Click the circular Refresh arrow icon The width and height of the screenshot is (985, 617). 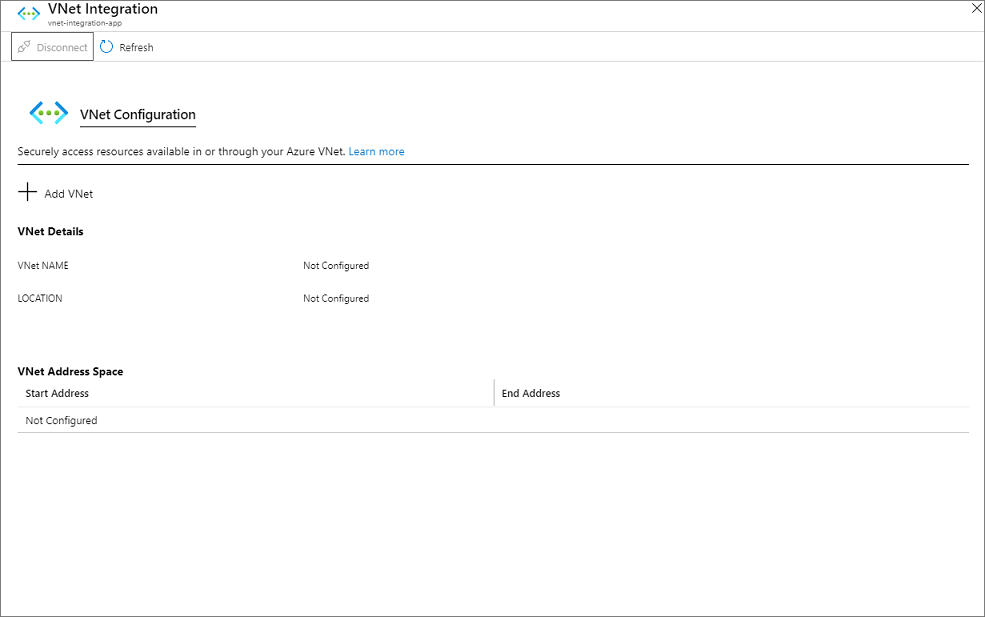[106, 47]
